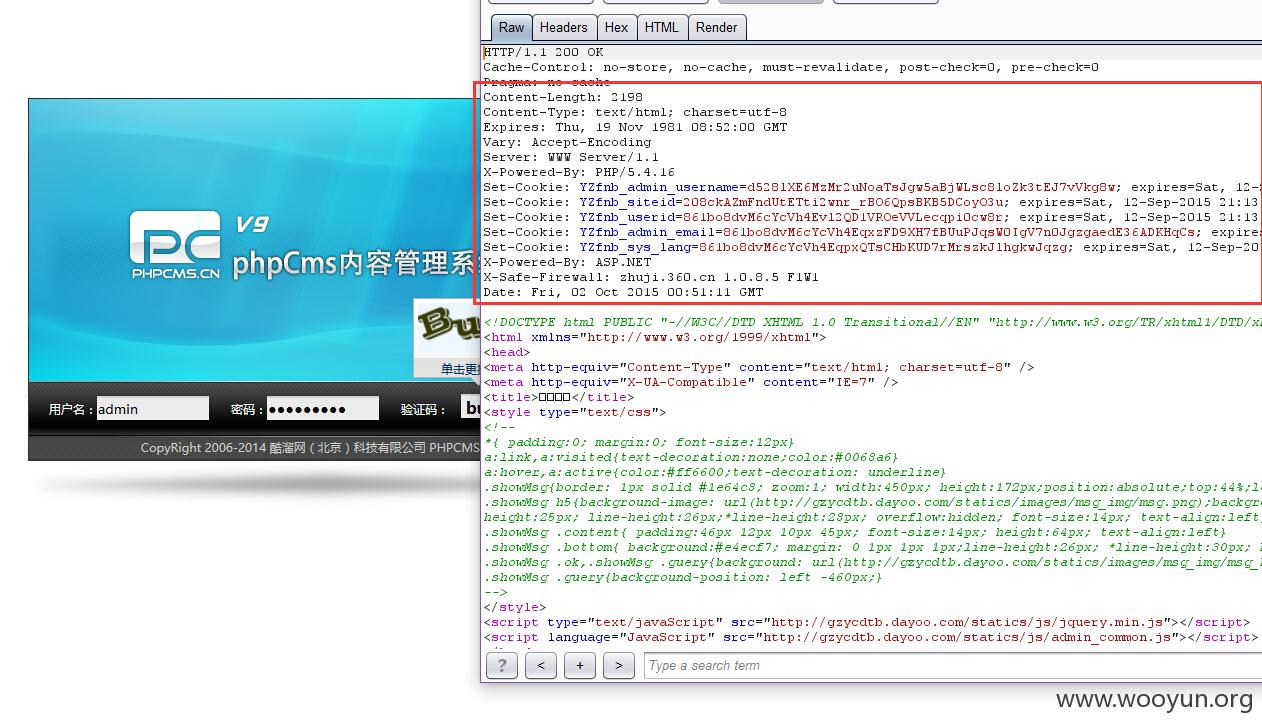Click the style type="text/css" line
Viewport: 1262px width, 728px height.
[575, 412]
